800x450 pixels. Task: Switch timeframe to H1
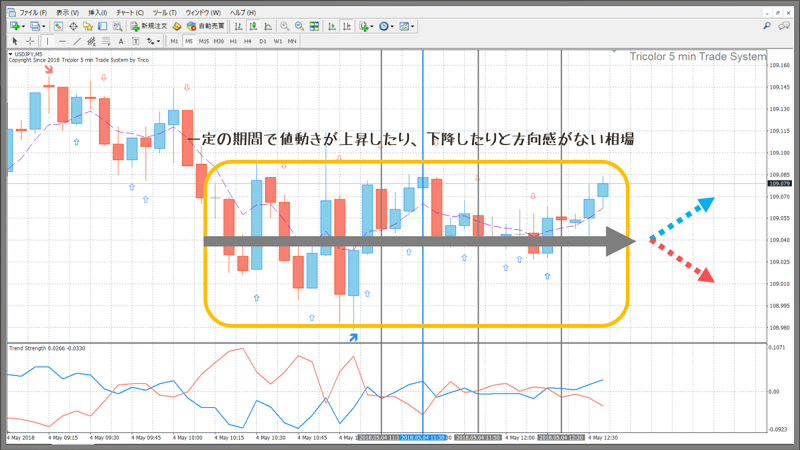[233, 41]
